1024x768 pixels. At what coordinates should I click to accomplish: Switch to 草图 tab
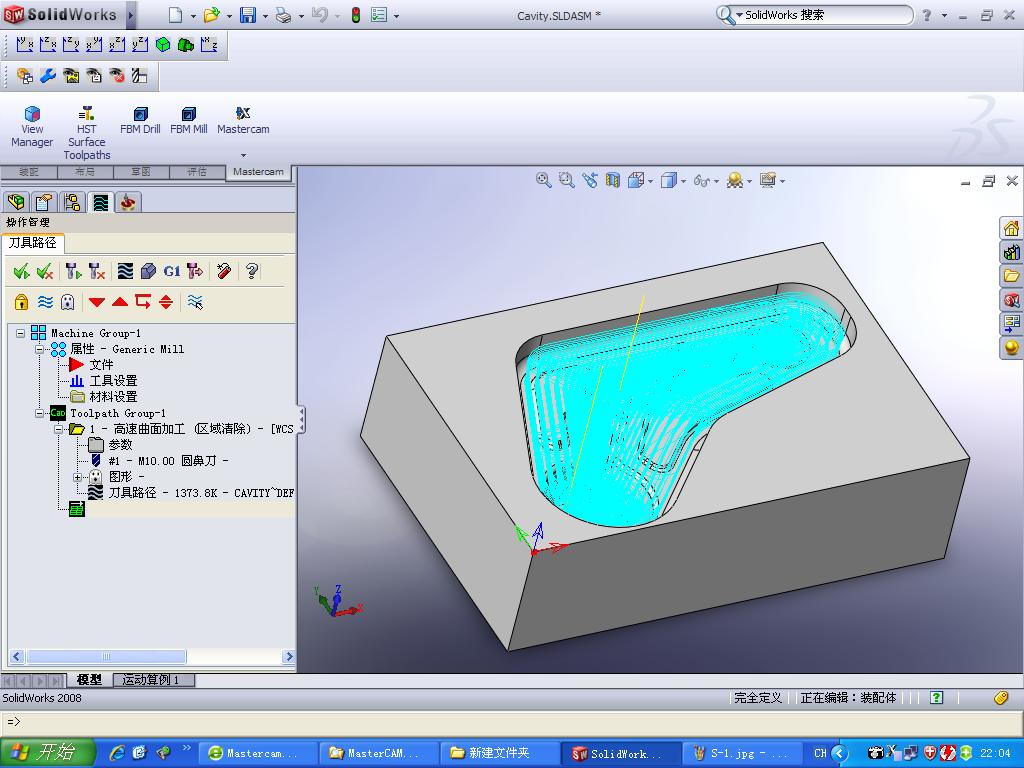tap(141, 172)
